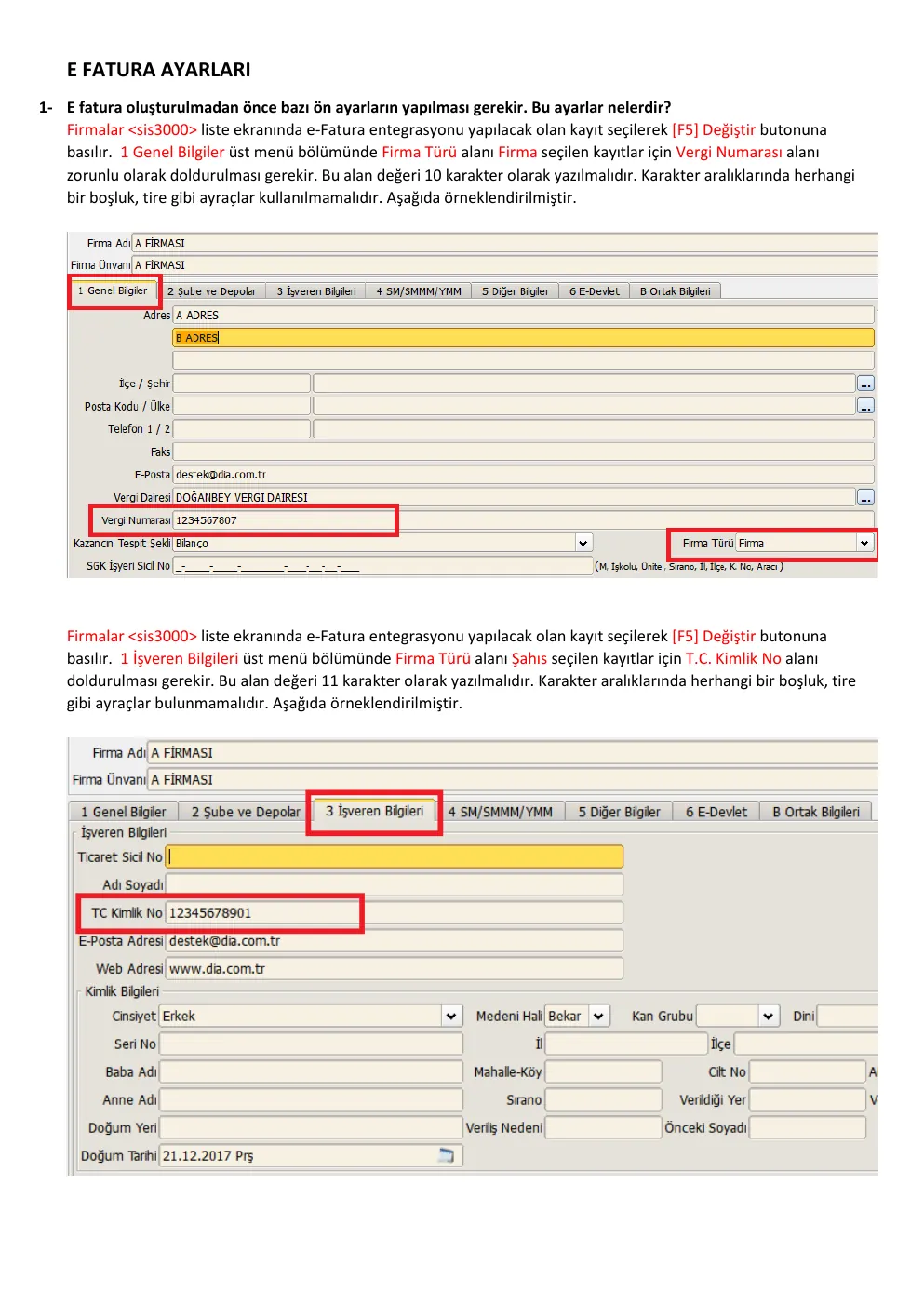
Task: Expand the Cinsiyet dropdown
Action: pos(451,1016)
